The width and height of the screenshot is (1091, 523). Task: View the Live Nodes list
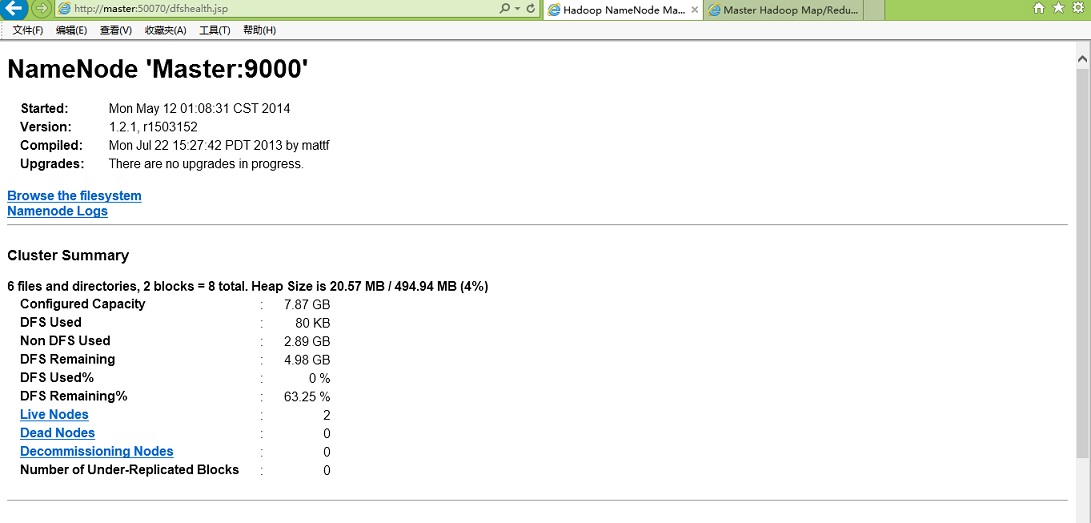pyautogui.click(x=54, y=415)
